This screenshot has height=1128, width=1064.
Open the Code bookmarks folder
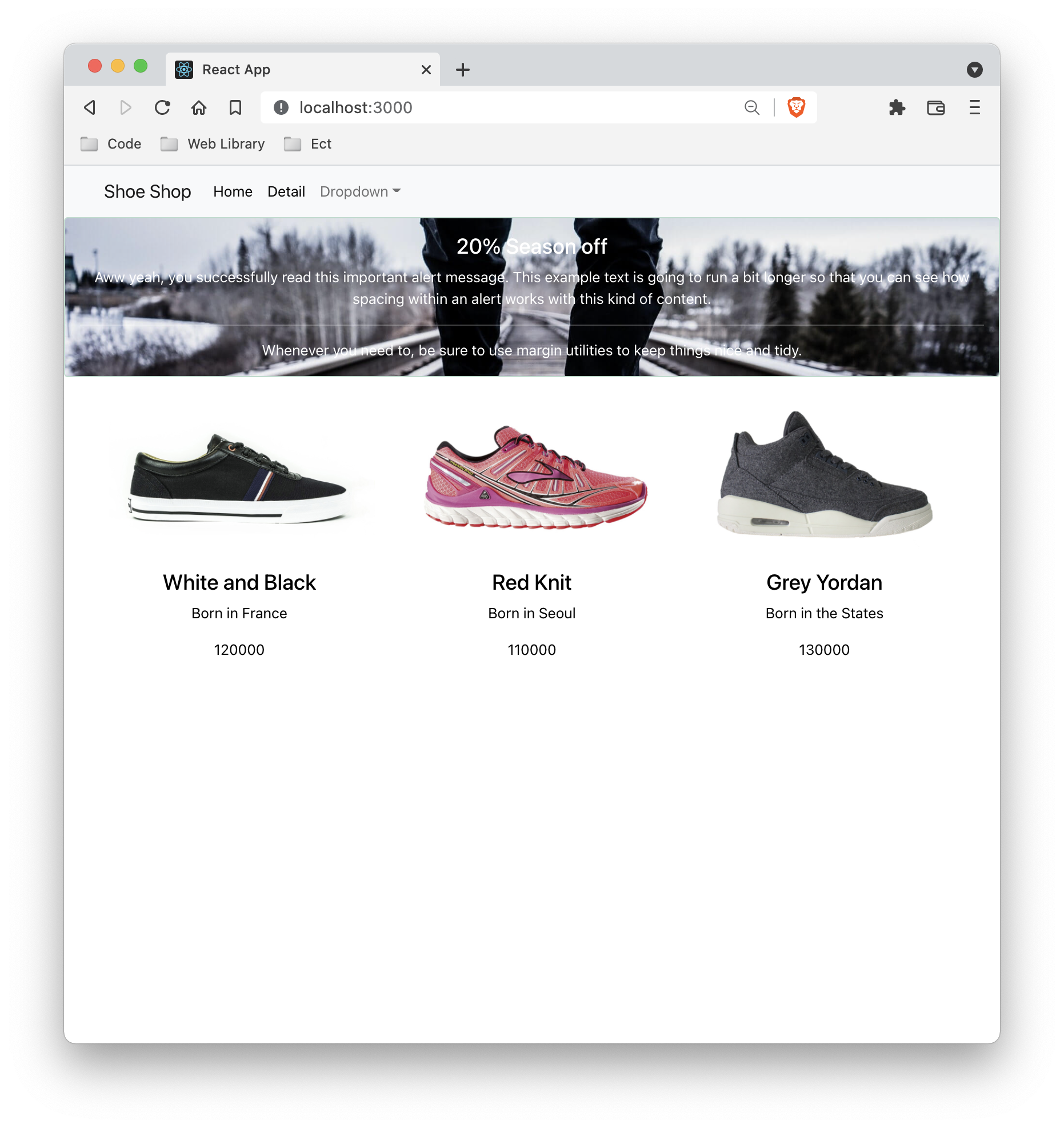click(111, 144)
